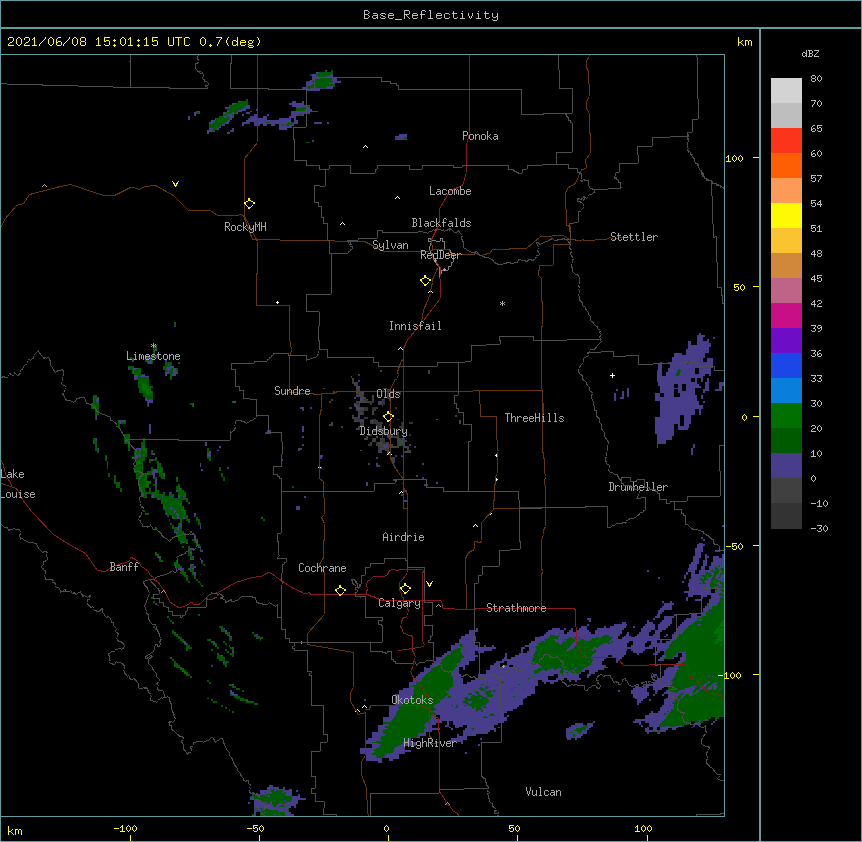Click the dBZ legend heading
The image size is (862, 842).
click(x=810, y=54)
